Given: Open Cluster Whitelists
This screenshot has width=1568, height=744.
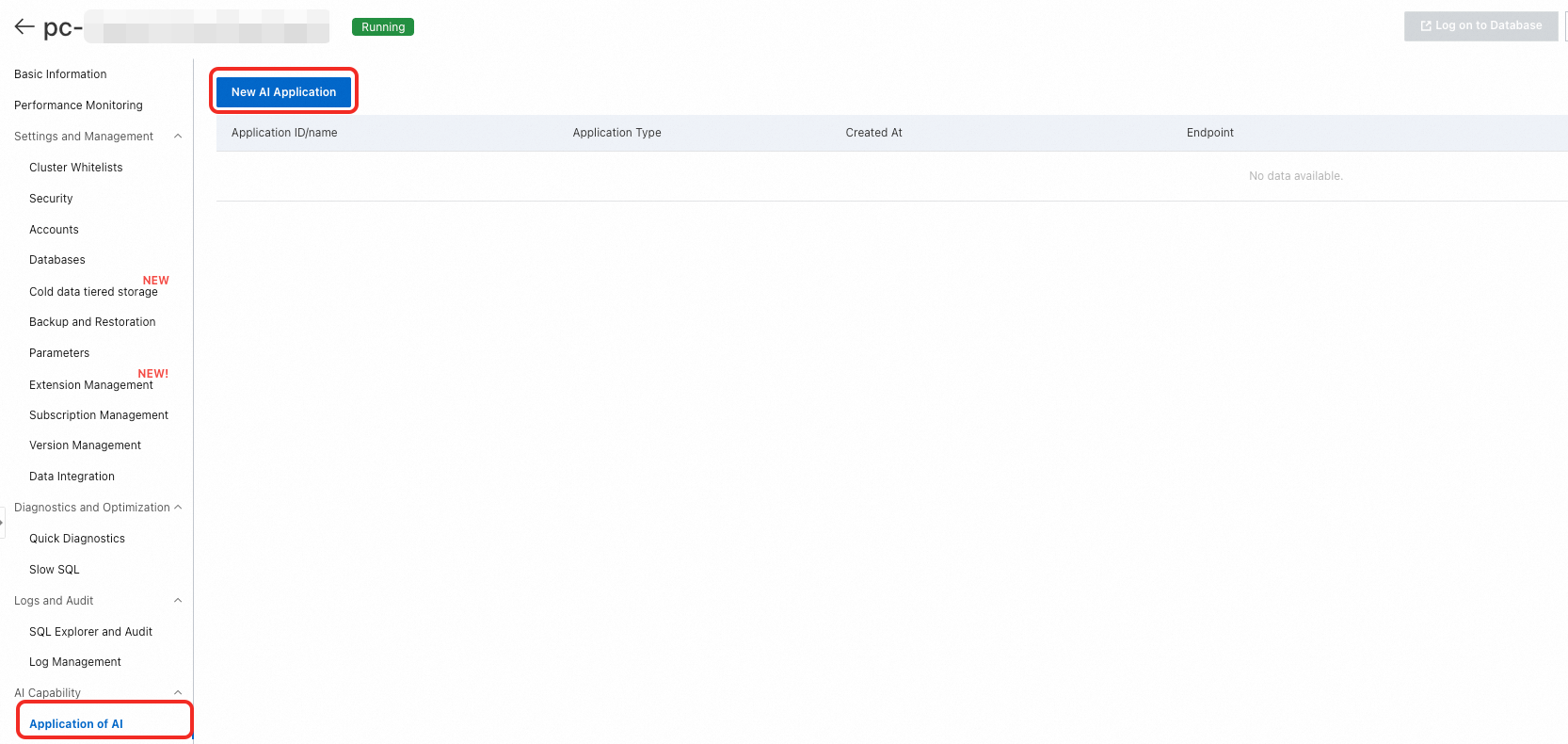Looking at the screenshot, I should [75, 168].
